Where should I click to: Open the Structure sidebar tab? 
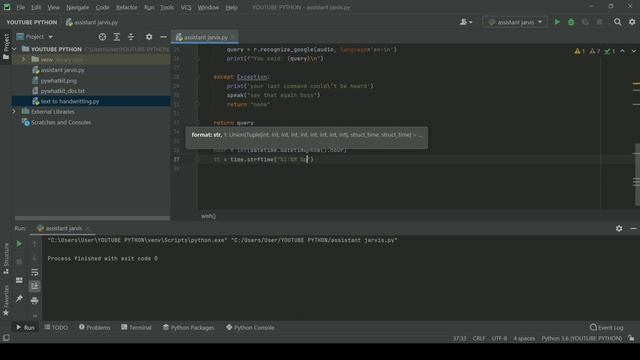tap(6, 258)
